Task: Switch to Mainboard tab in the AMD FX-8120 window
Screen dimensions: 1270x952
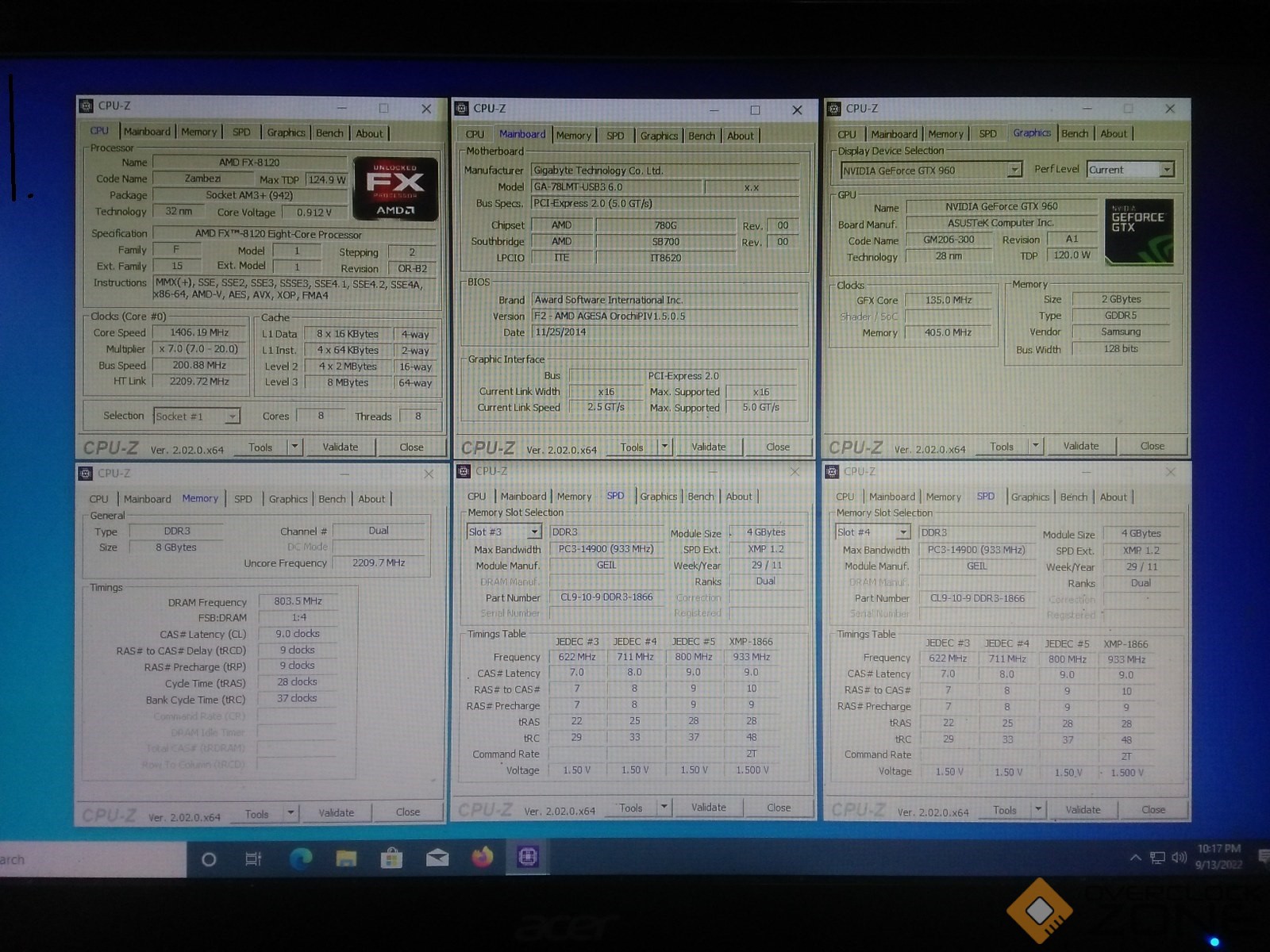Action: click(147, 132)
